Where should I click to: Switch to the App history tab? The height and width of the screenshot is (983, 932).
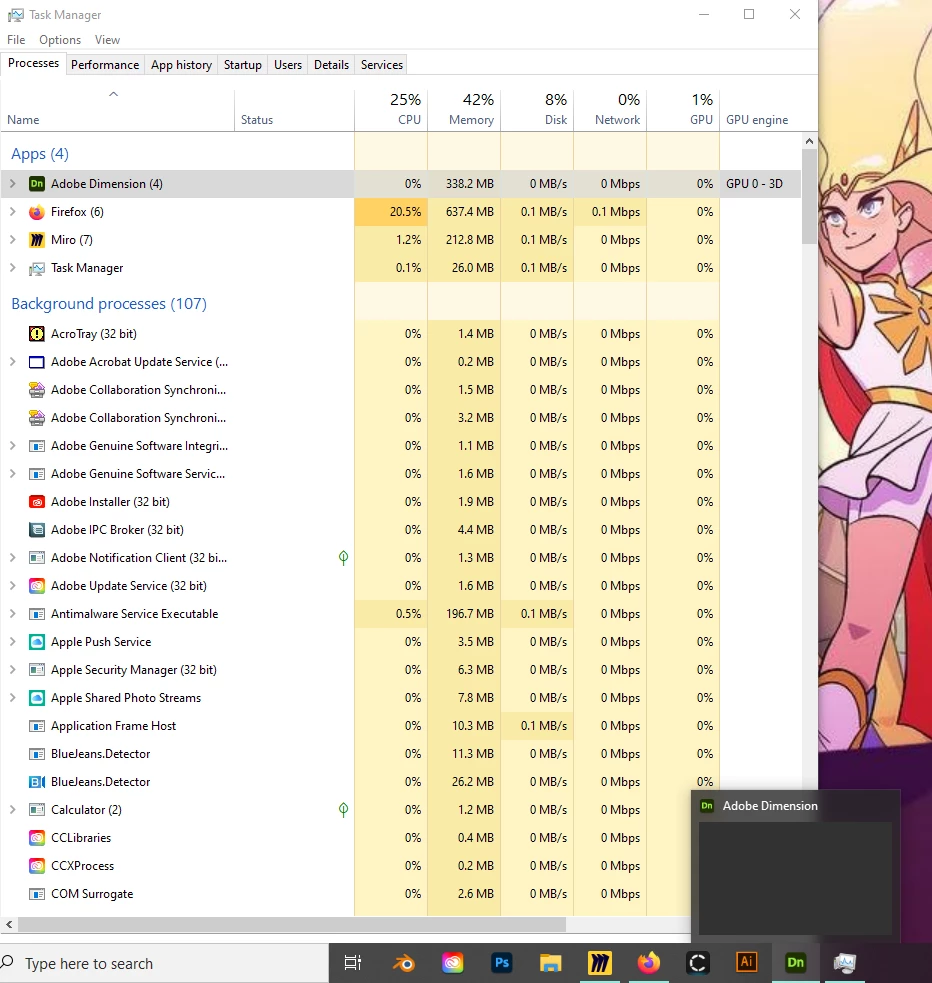point(181,65)
